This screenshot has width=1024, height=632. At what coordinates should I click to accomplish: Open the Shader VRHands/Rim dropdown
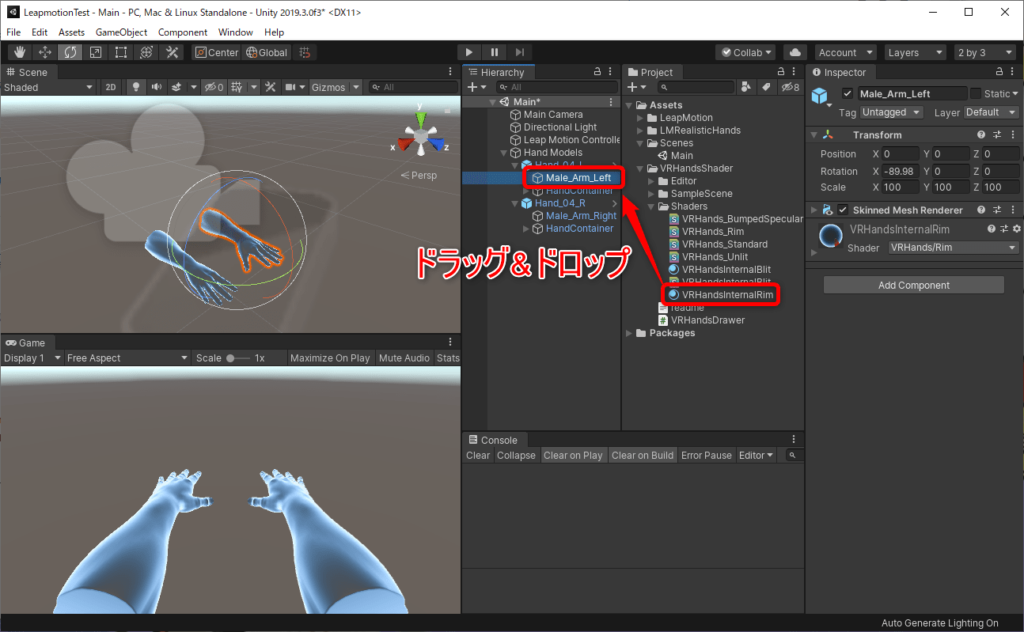pyautogui.click(x=953, y=247)
